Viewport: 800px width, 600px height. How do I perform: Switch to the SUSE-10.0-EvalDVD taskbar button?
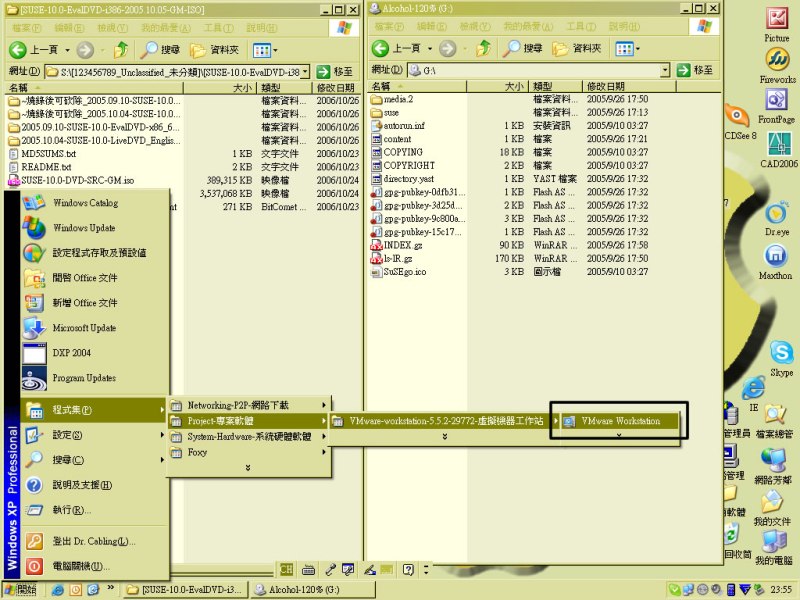point(185,590)
